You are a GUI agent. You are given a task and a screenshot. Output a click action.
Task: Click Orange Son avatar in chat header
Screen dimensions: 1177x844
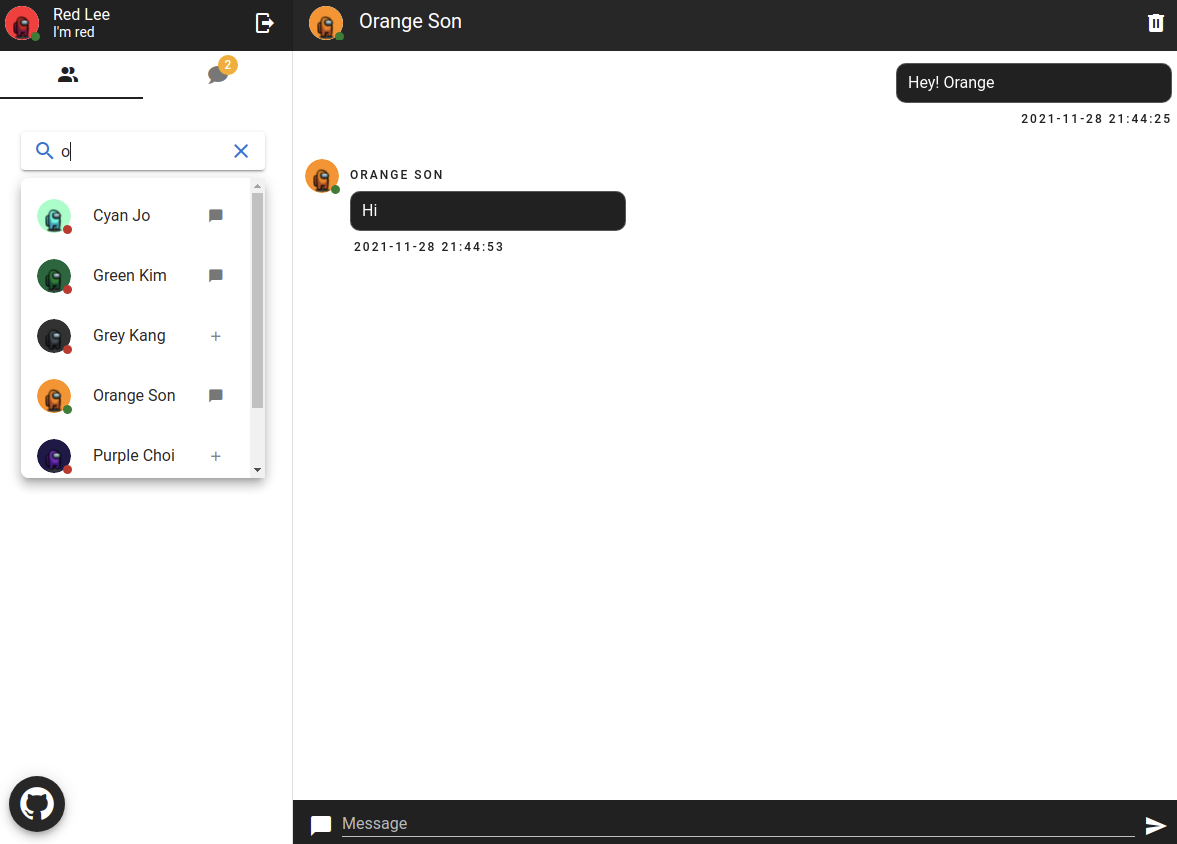(x=326, y=23)
